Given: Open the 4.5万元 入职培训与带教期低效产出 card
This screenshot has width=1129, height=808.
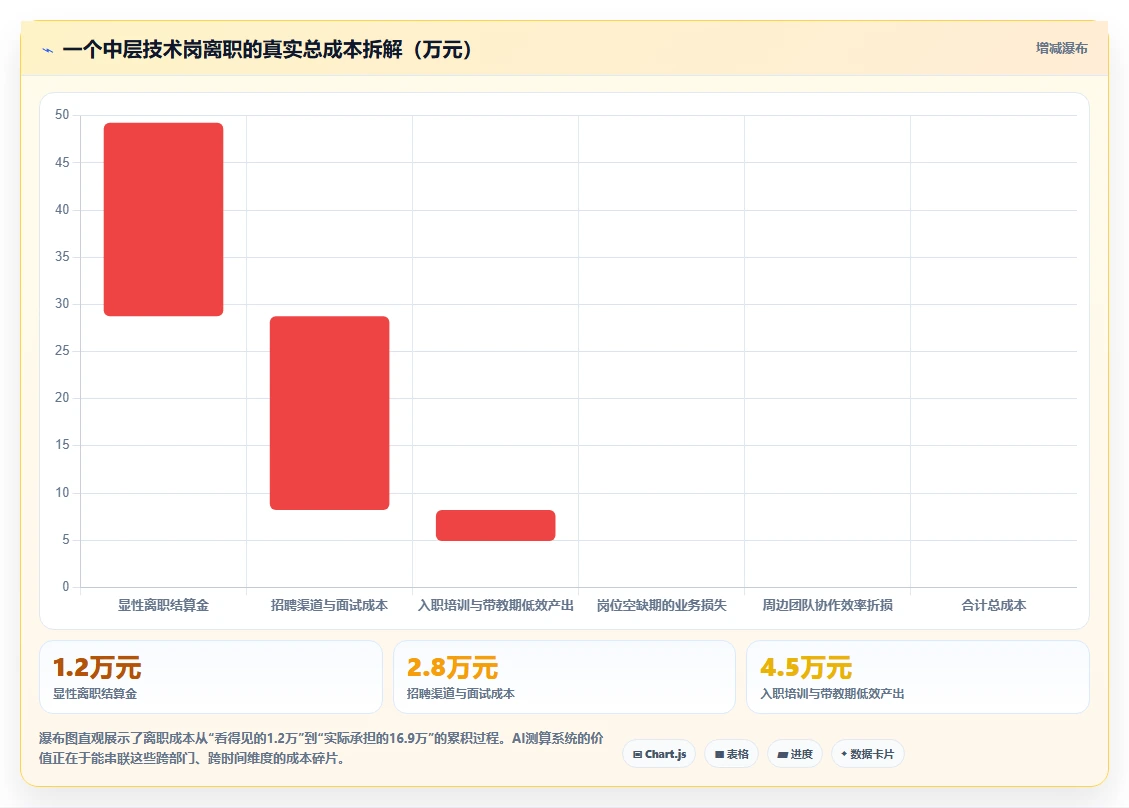Looking at the screenshot, I should point(918,677).
